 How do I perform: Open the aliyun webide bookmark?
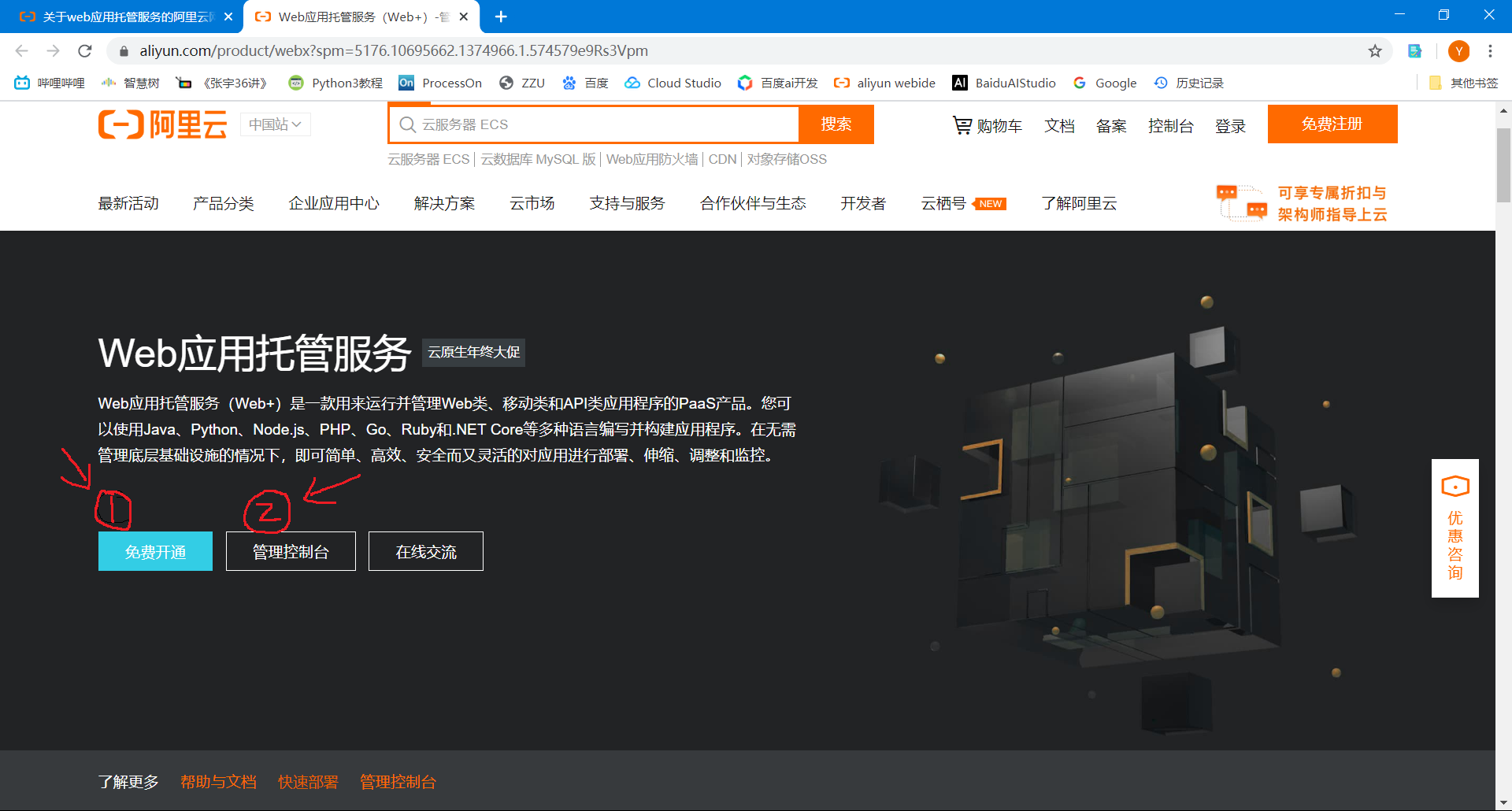point(885,83)
